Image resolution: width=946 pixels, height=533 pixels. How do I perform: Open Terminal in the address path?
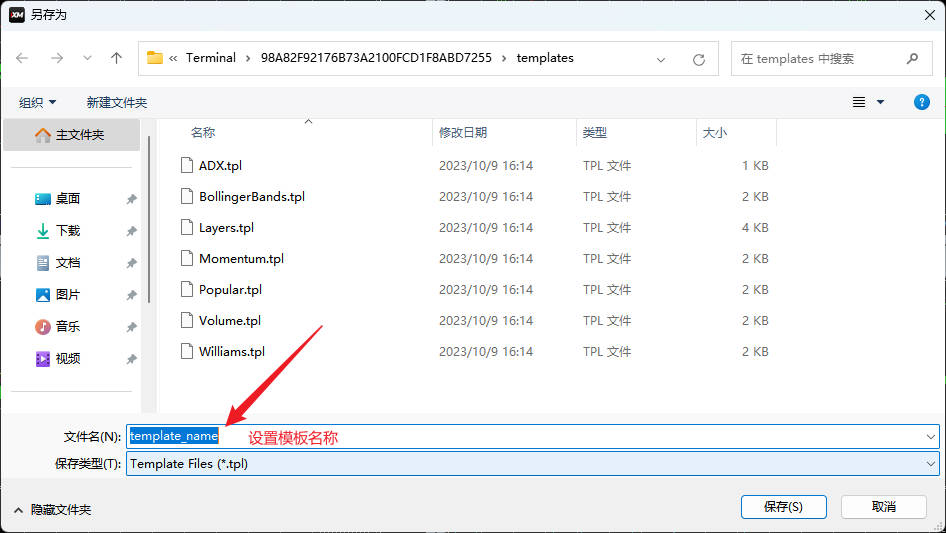211,58
